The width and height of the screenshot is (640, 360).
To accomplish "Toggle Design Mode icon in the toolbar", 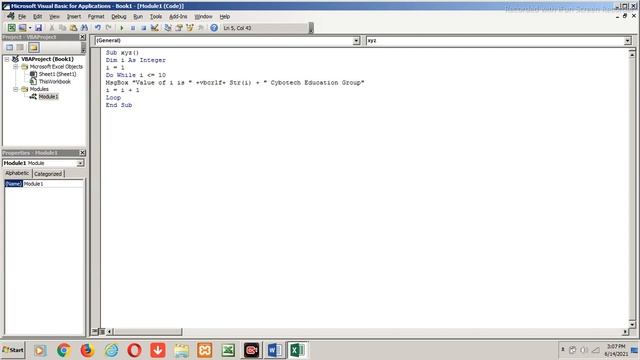I will point(154,28).
